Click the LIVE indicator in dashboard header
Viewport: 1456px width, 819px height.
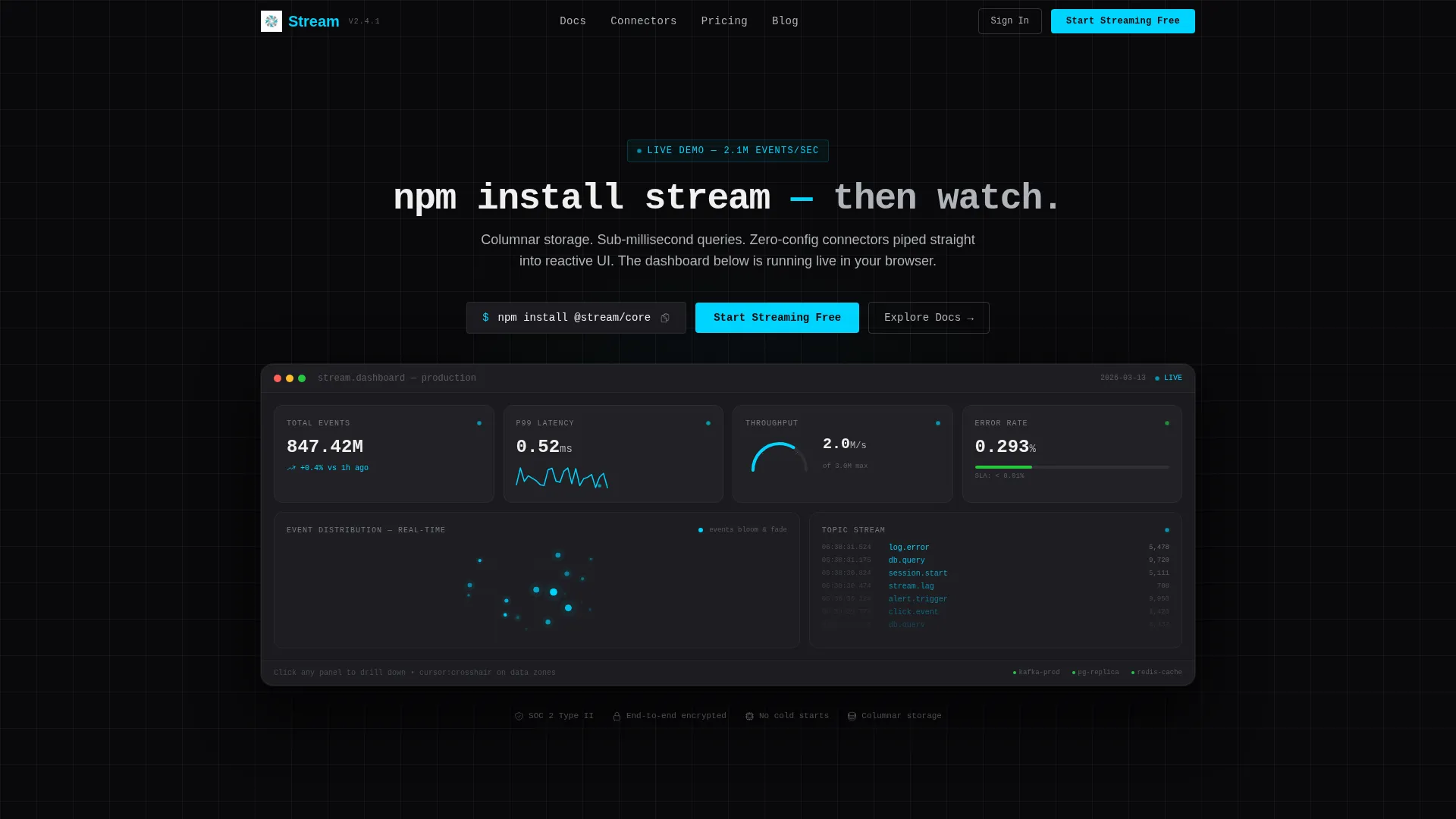click(x=1169, y=378)
